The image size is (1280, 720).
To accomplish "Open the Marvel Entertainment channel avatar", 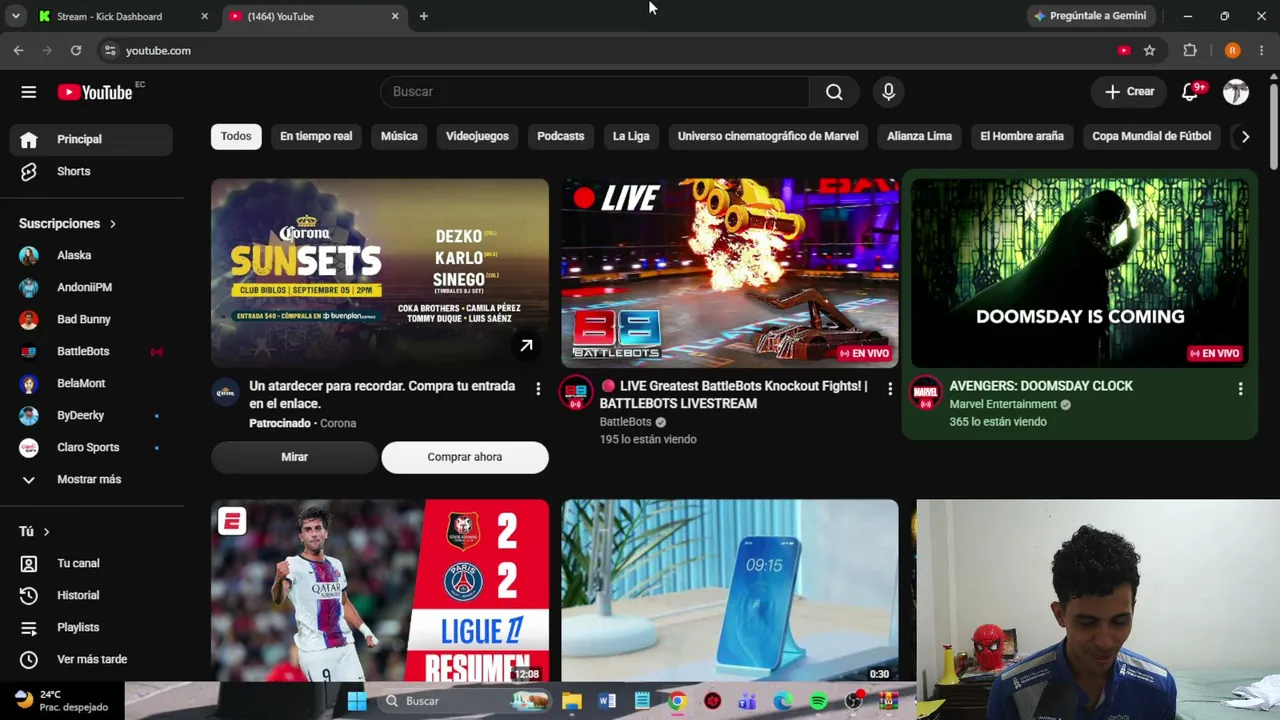I will click(x=925, y=393).
